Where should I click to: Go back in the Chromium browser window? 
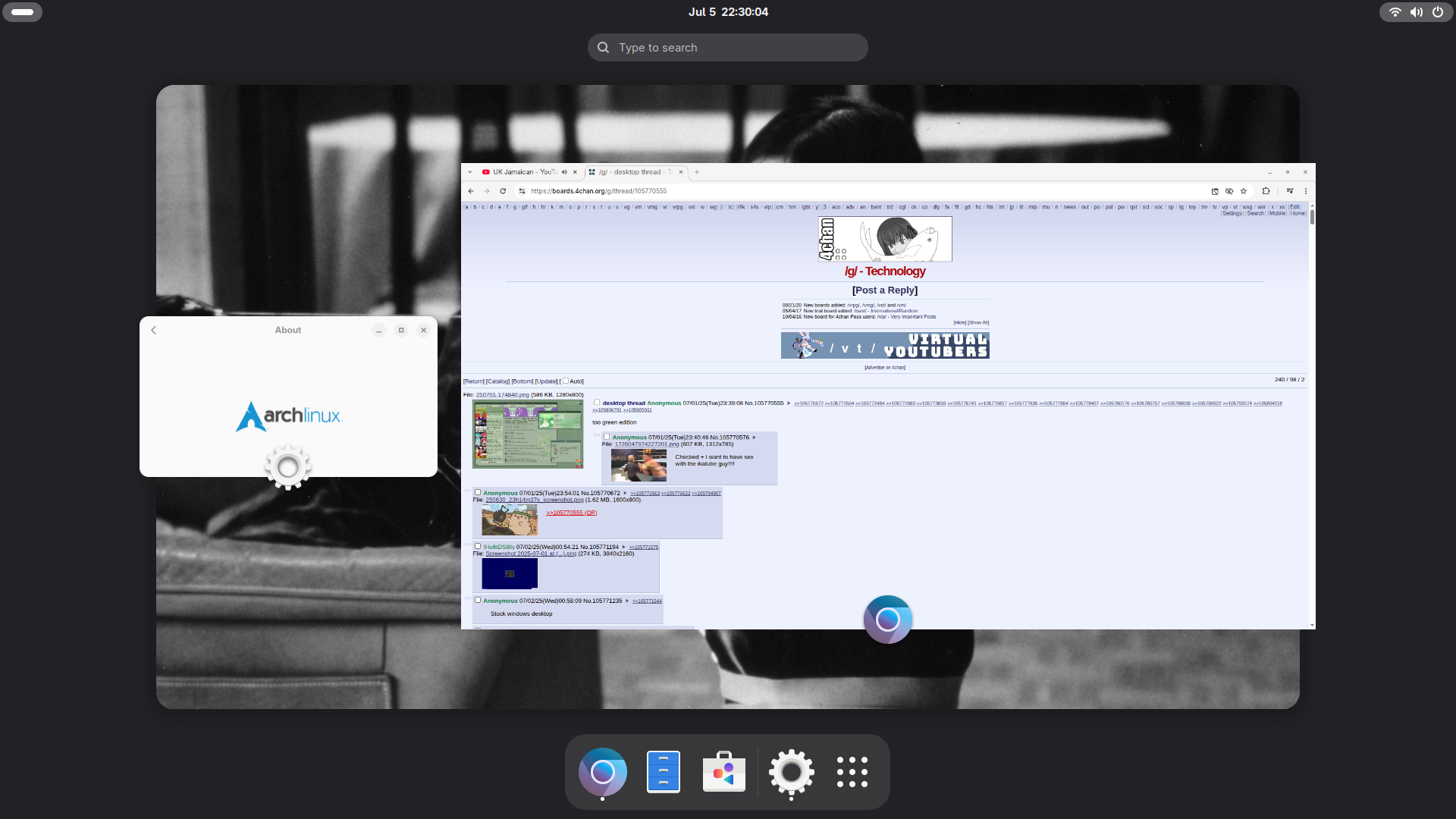[471, 191]
